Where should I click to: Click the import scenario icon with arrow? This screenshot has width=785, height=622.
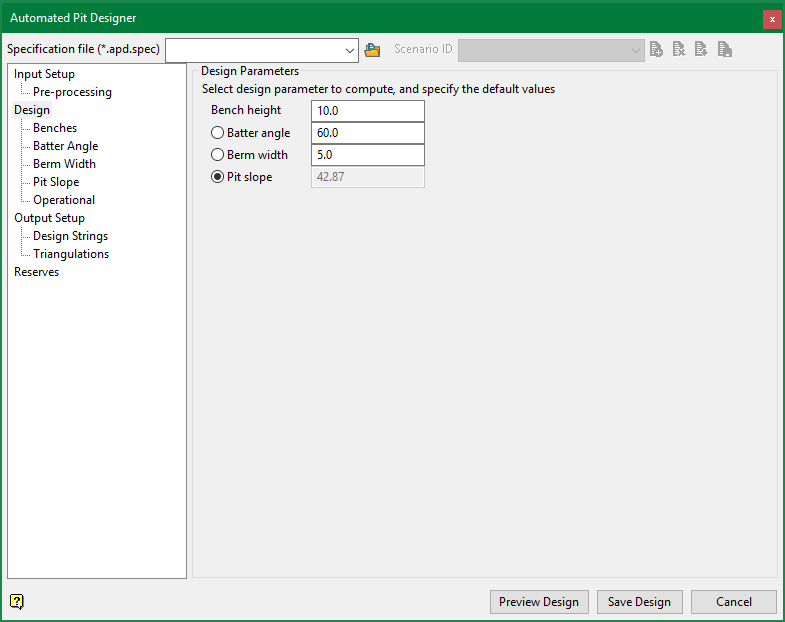[702, 50]
